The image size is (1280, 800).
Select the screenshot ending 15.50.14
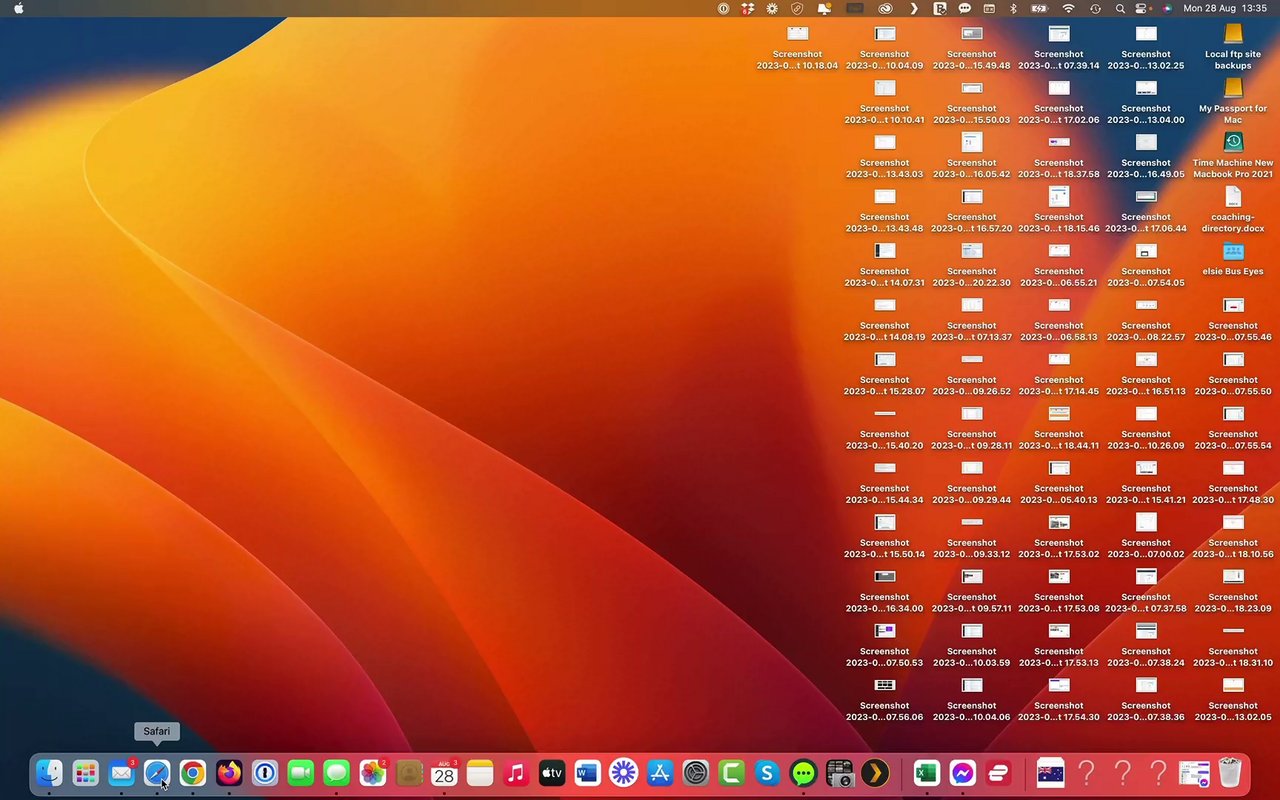click(885, 535)
